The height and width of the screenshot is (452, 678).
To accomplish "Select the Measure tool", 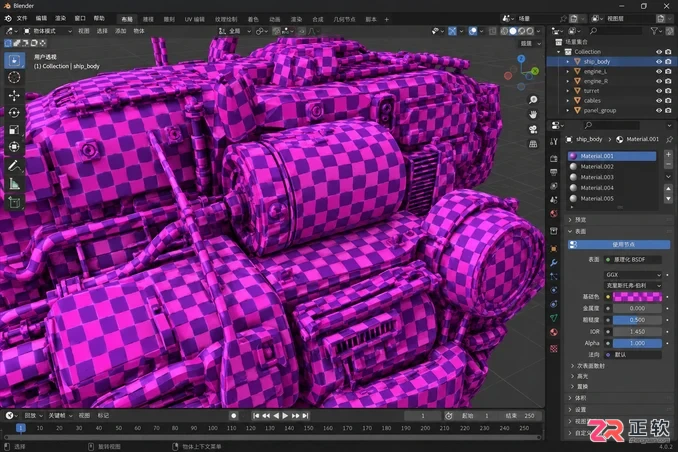I will tap(14, 184).
